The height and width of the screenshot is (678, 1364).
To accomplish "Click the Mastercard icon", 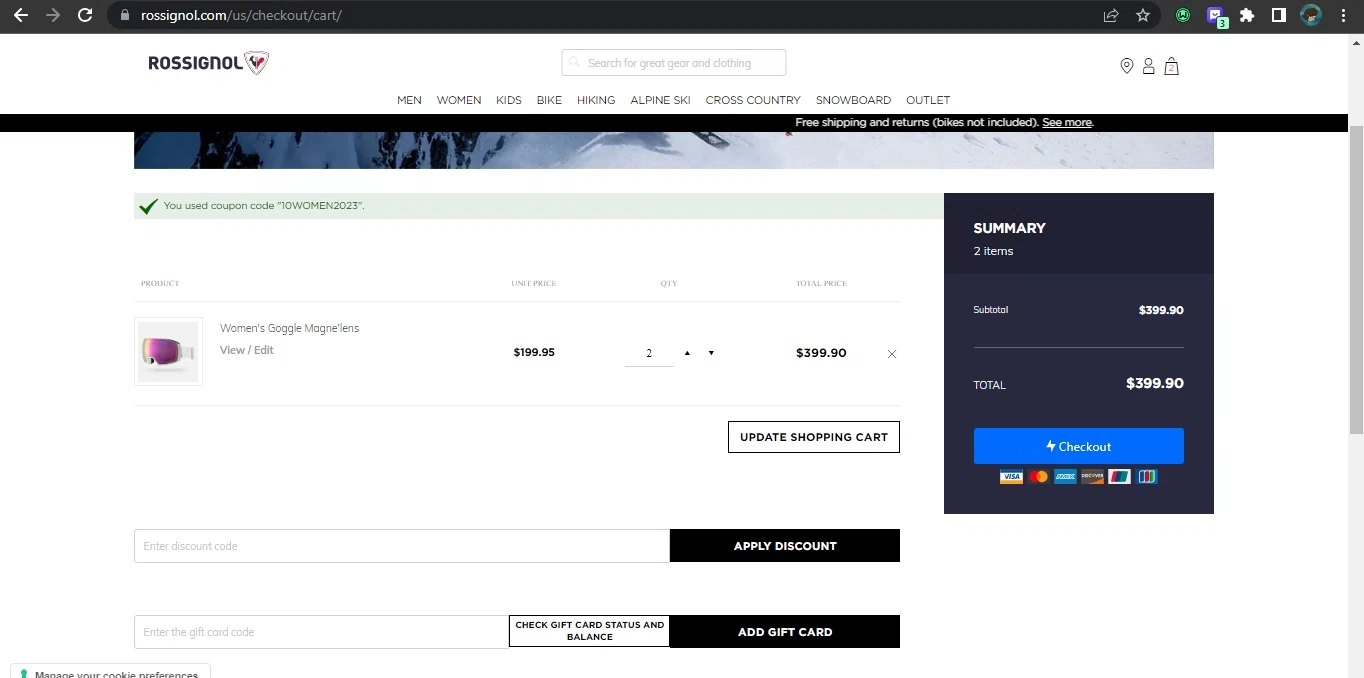I will (x=1039, y=477).
